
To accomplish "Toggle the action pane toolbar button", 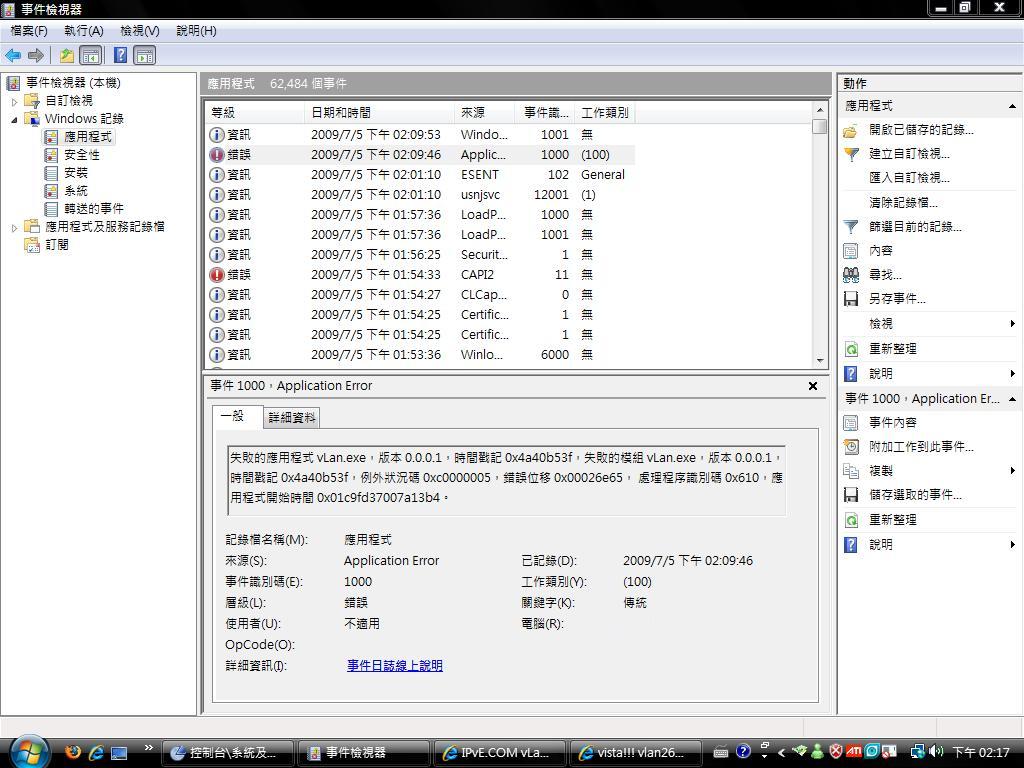I will coord(145,56).
